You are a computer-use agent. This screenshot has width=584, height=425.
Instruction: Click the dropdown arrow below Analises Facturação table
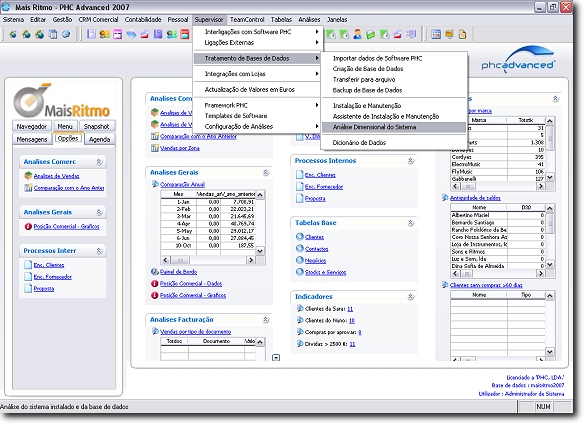click(x=276, y=358)
